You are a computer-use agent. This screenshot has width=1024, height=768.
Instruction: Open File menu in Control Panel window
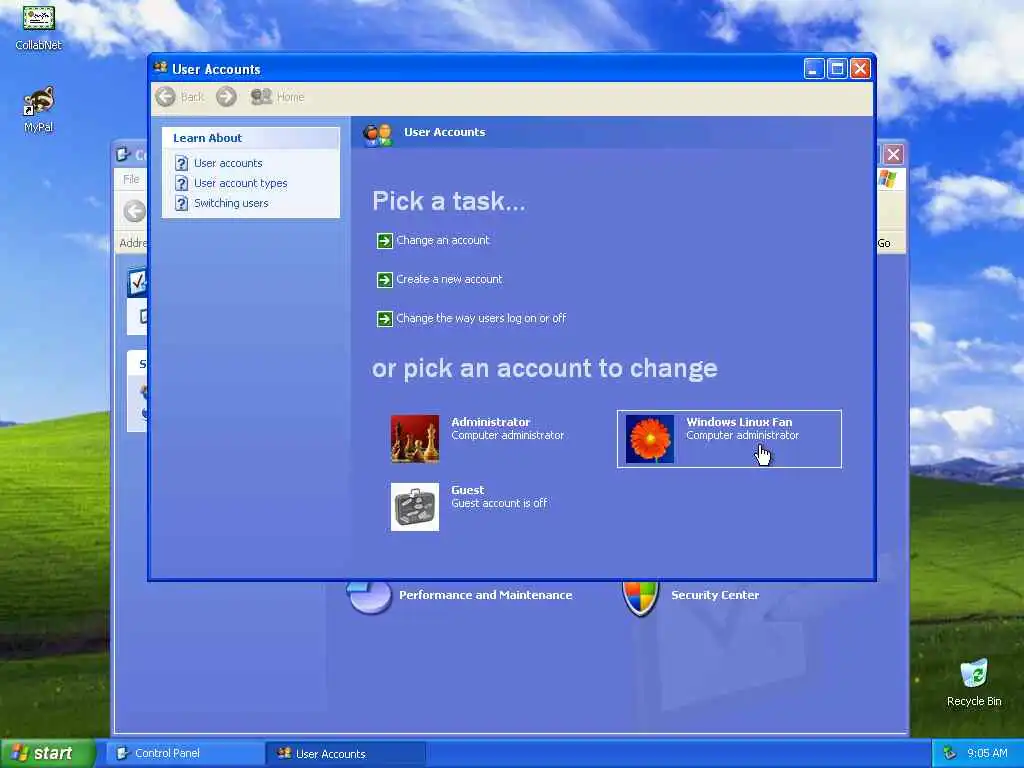(131, 179)
